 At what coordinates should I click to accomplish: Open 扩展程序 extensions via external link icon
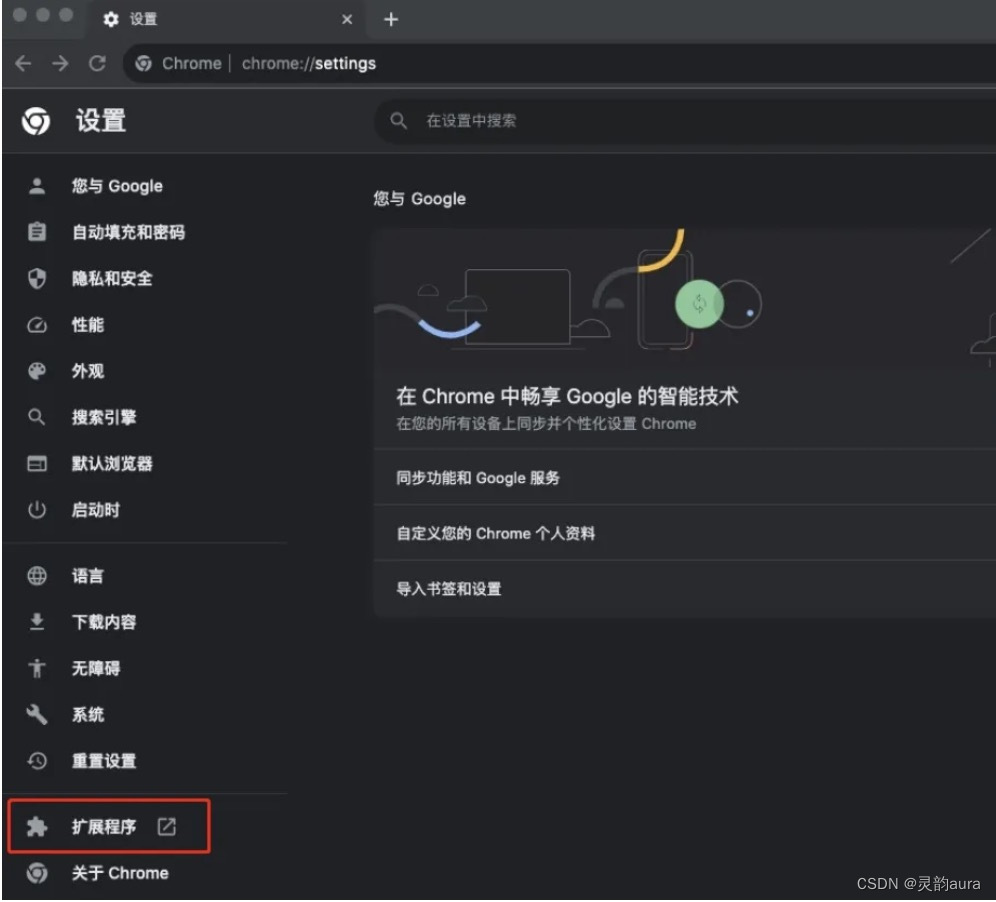coord(167,826)
